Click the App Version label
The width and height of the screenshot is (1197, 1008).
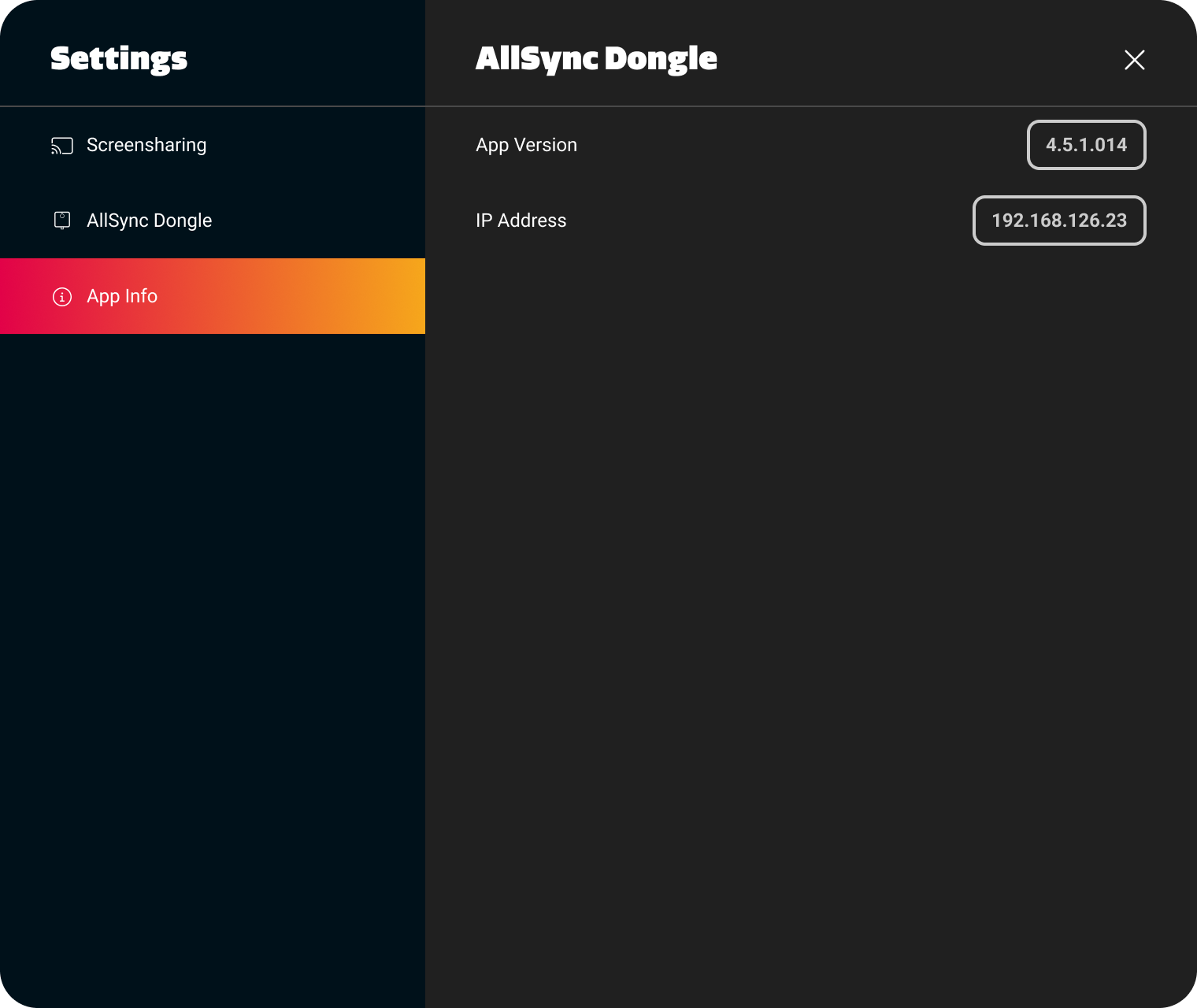pos(526,145)
